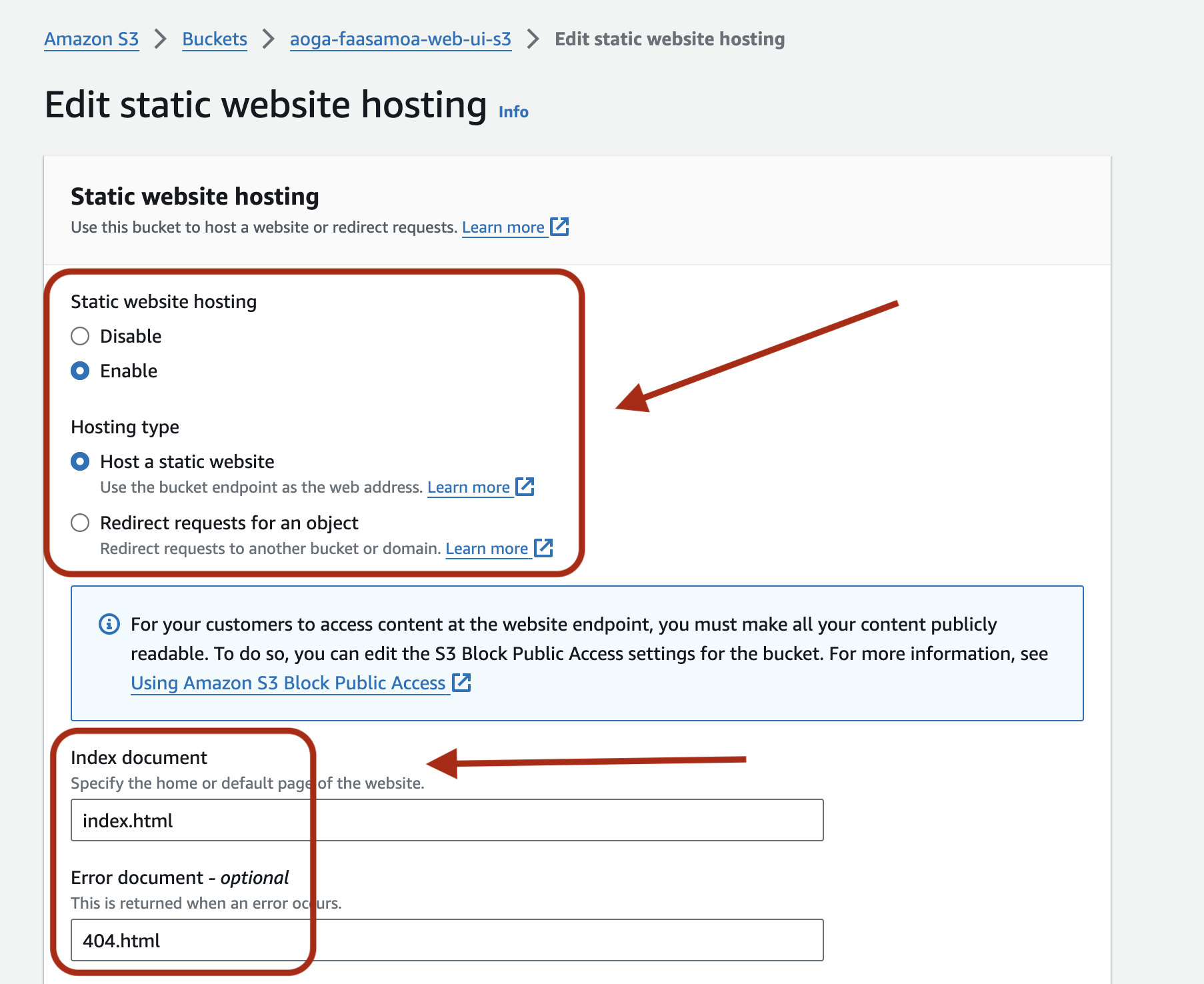
Task: Click the info circle icon in notice box
Action: 109,624
